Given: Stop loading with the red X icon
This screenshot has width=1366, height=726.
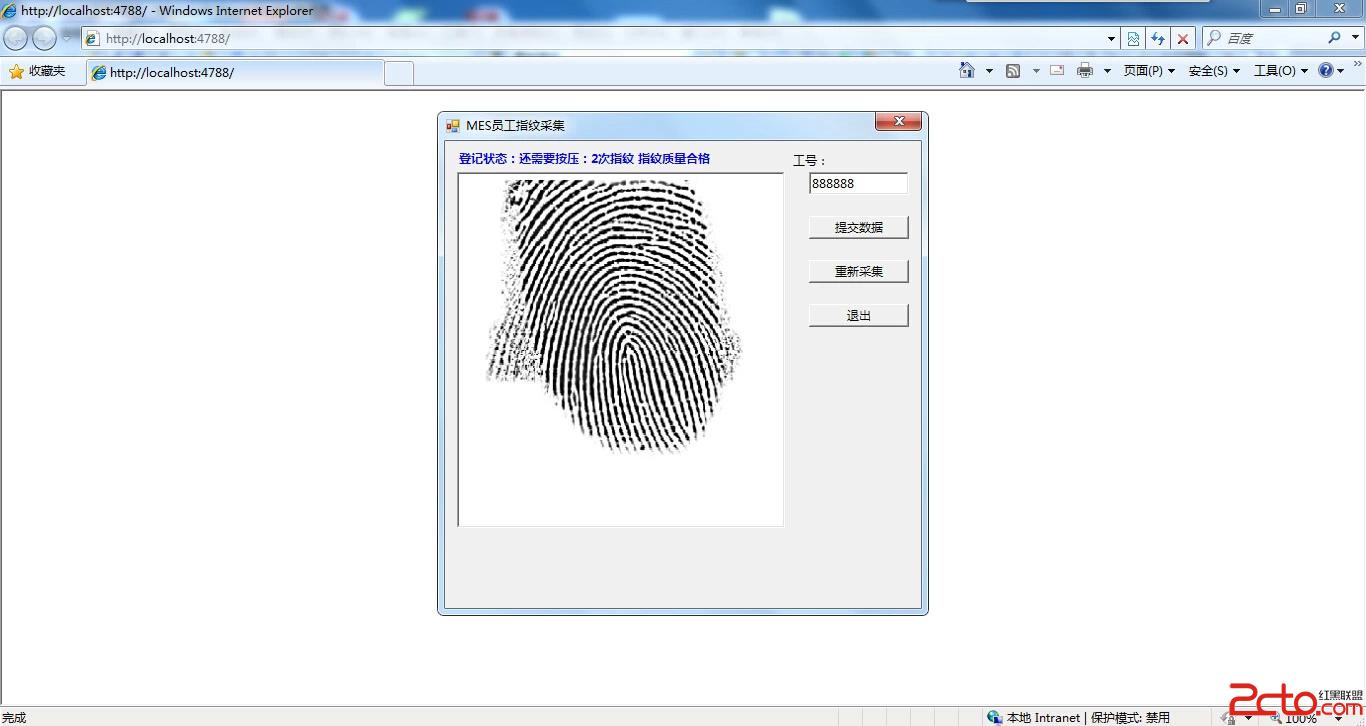Looking at the screenshot, I should [x=1183, y=38].
